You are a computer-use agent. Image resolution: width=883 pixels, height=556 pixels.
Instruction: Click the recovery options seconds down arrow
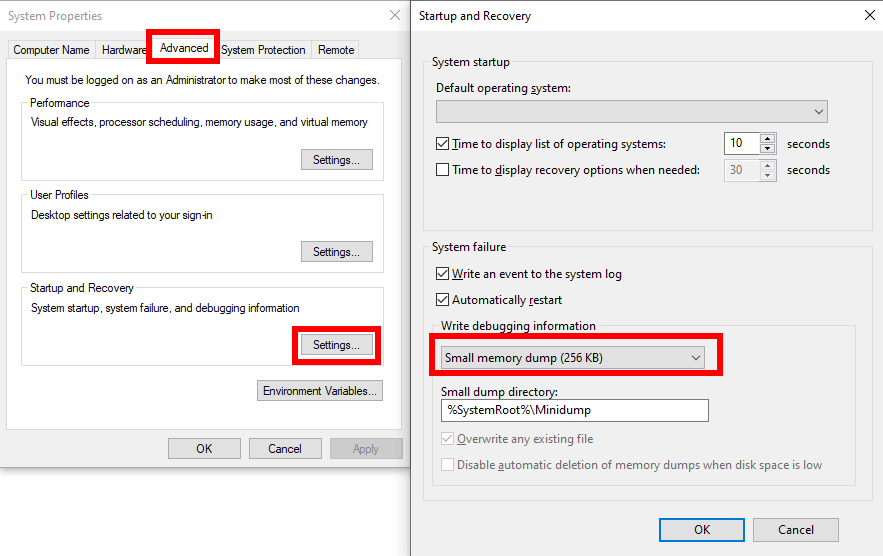click(x=768, y=175)
